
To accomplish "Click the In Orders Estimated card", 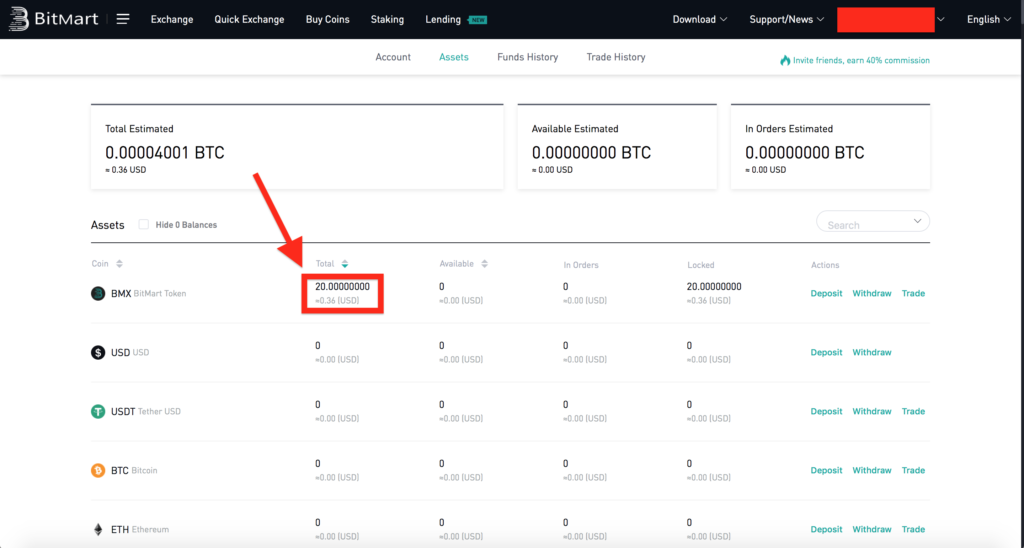I will (x=830, y=147).
